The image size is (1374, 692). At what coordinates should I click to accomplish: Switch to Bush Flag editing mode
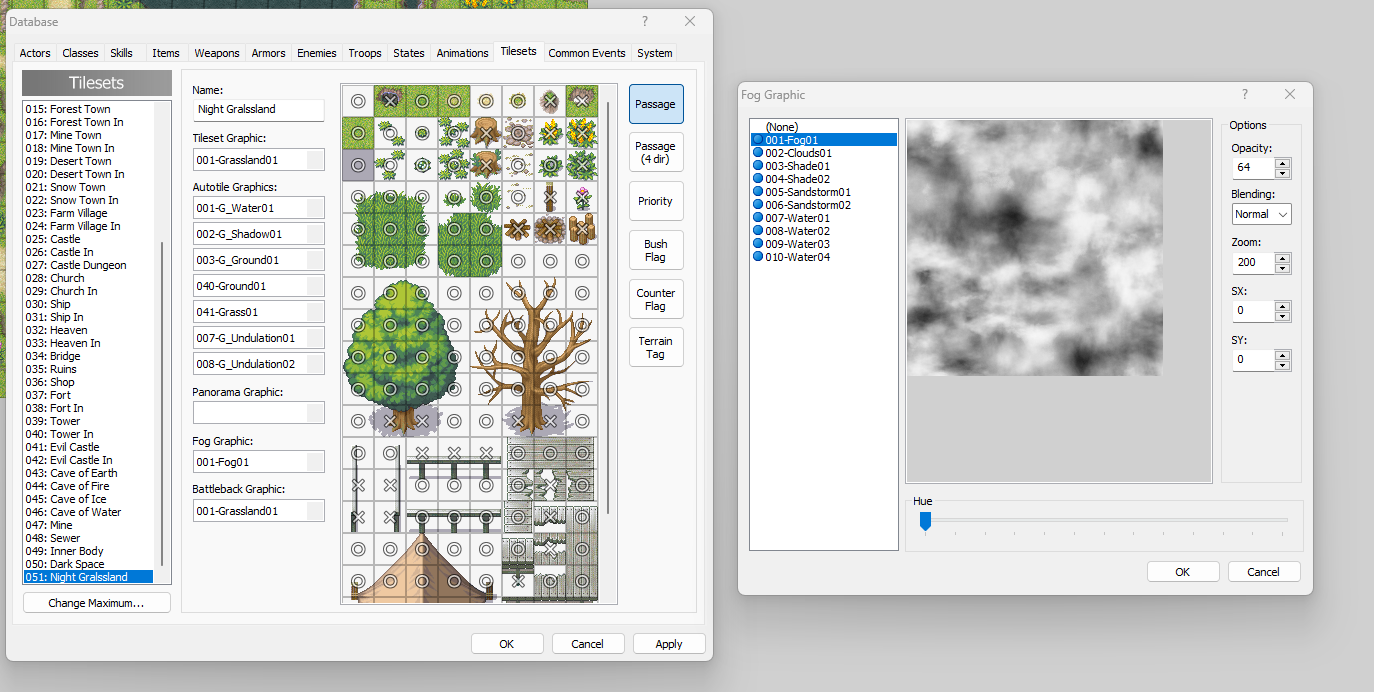[656, 250]
